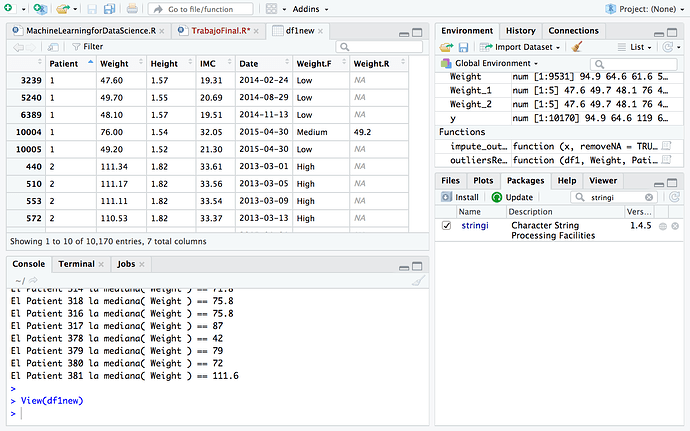The height and width of the screenshot is (431, 690).
Task: Open the Addins menu
Action: tap(310, 9)
